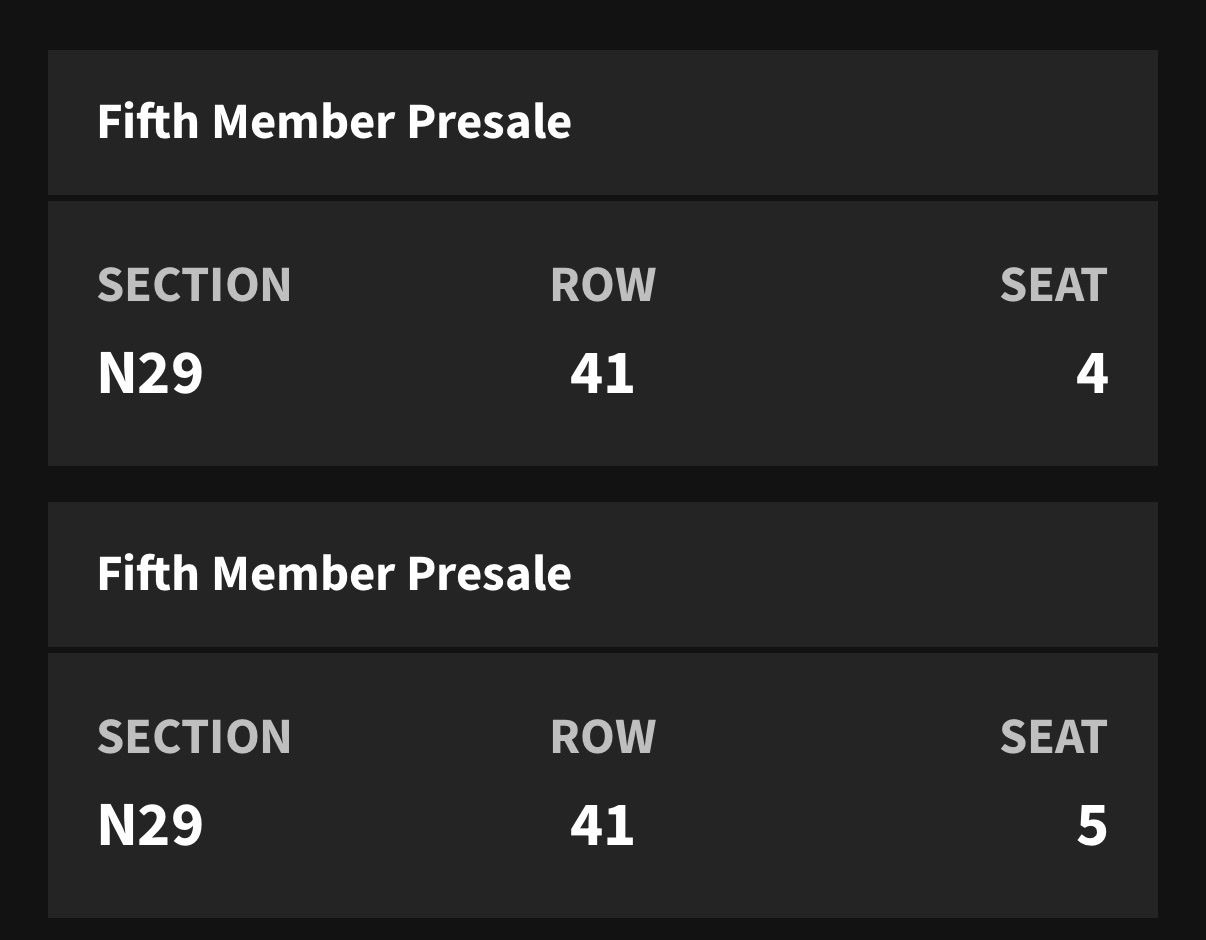
Task: Click section N29 value on seat 5 ticket
Action: click(x=150, y=825)
